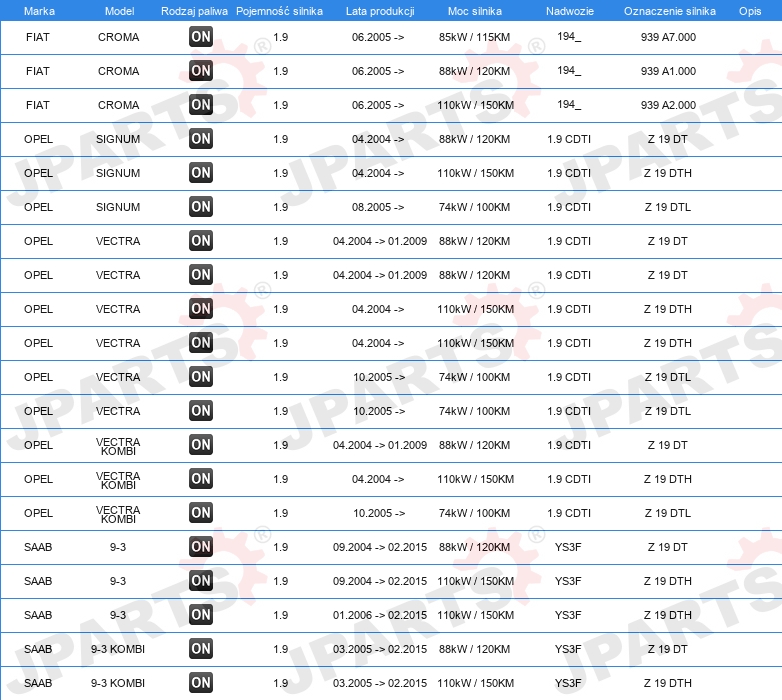Click FIAT in the 939 A1.000 row
This screenshot has width=782, height=700.
38,71
